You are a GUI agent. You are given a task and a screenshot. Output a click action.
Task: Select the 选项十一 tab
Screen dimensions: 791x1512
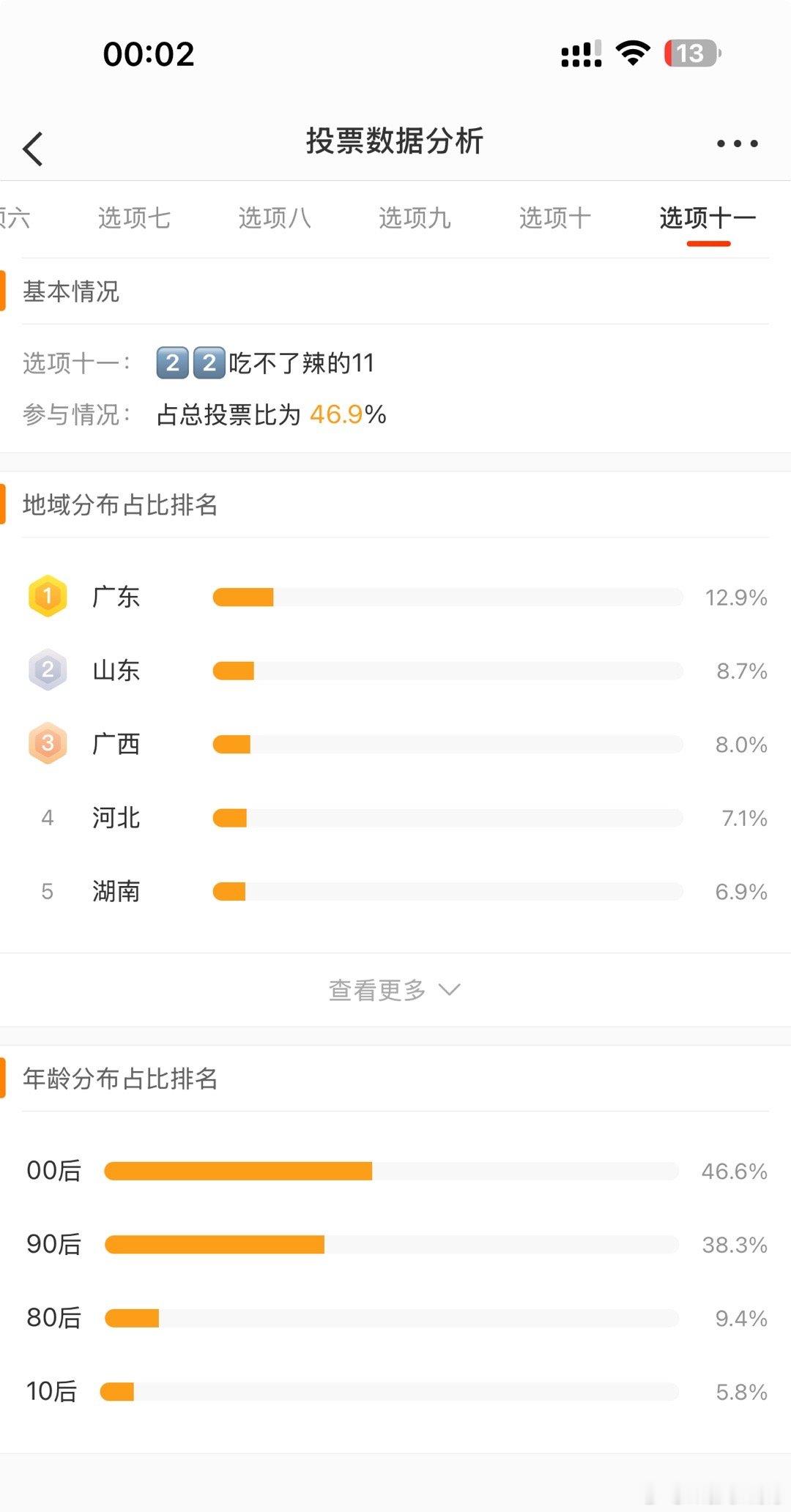point(708,217)
